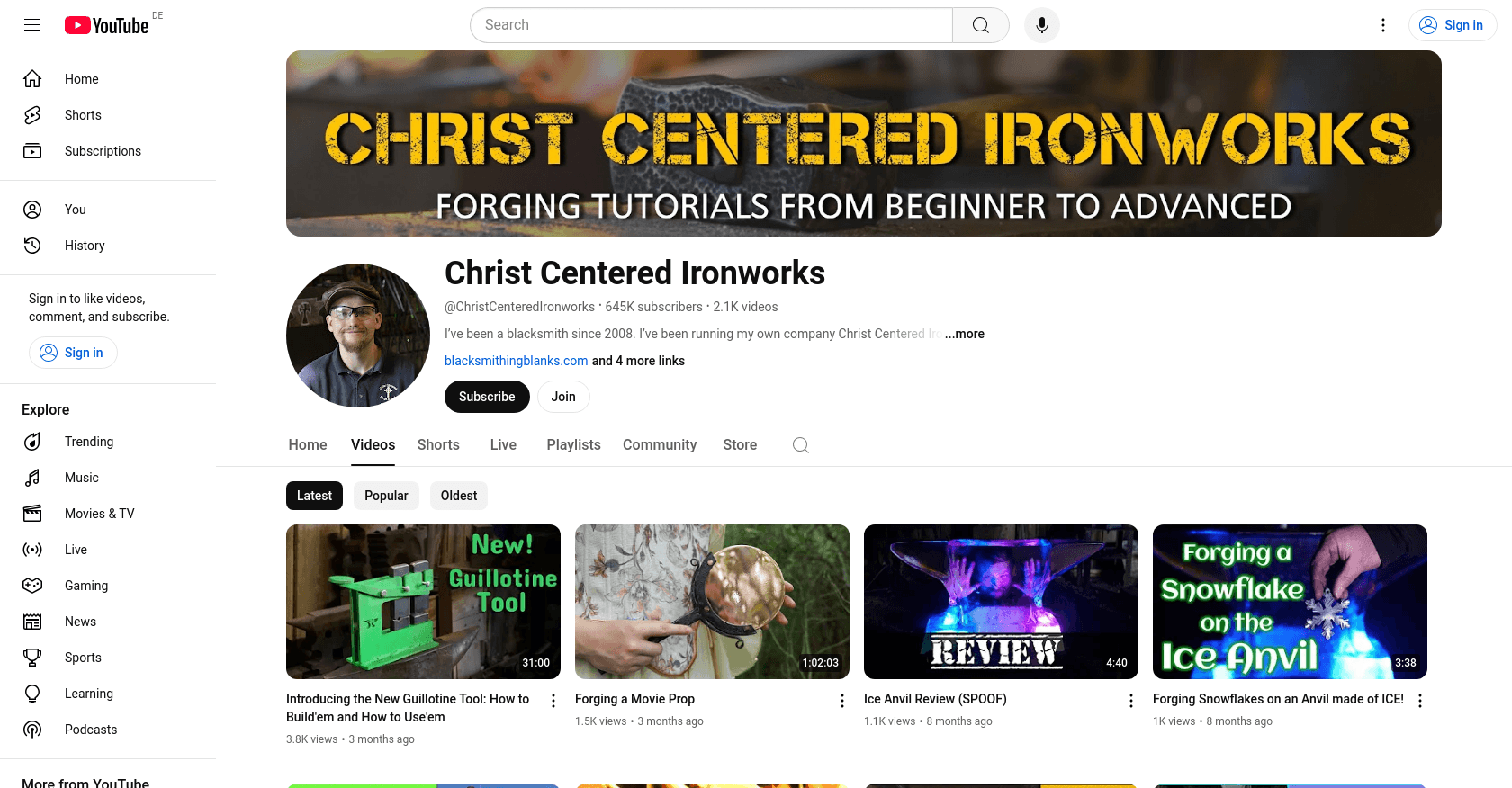1512x788 pixels.
Task: Search within channel using magnifier icon
Action: 800,445
